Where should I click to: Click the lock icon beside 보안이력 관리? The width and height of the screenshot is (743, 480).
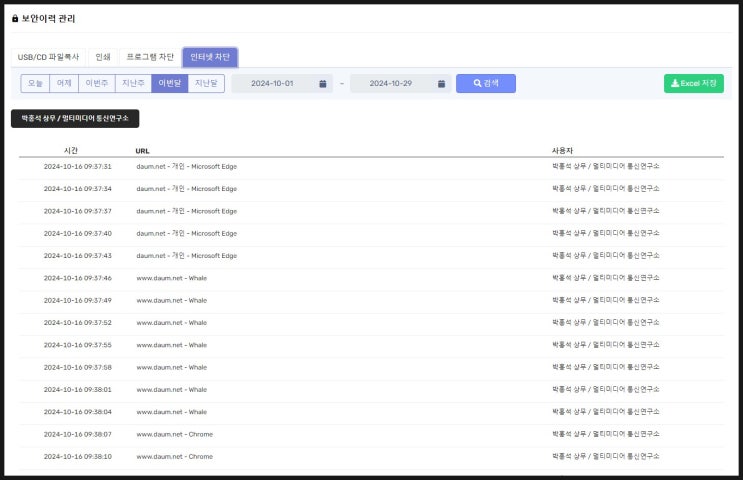tap(15, 18)
